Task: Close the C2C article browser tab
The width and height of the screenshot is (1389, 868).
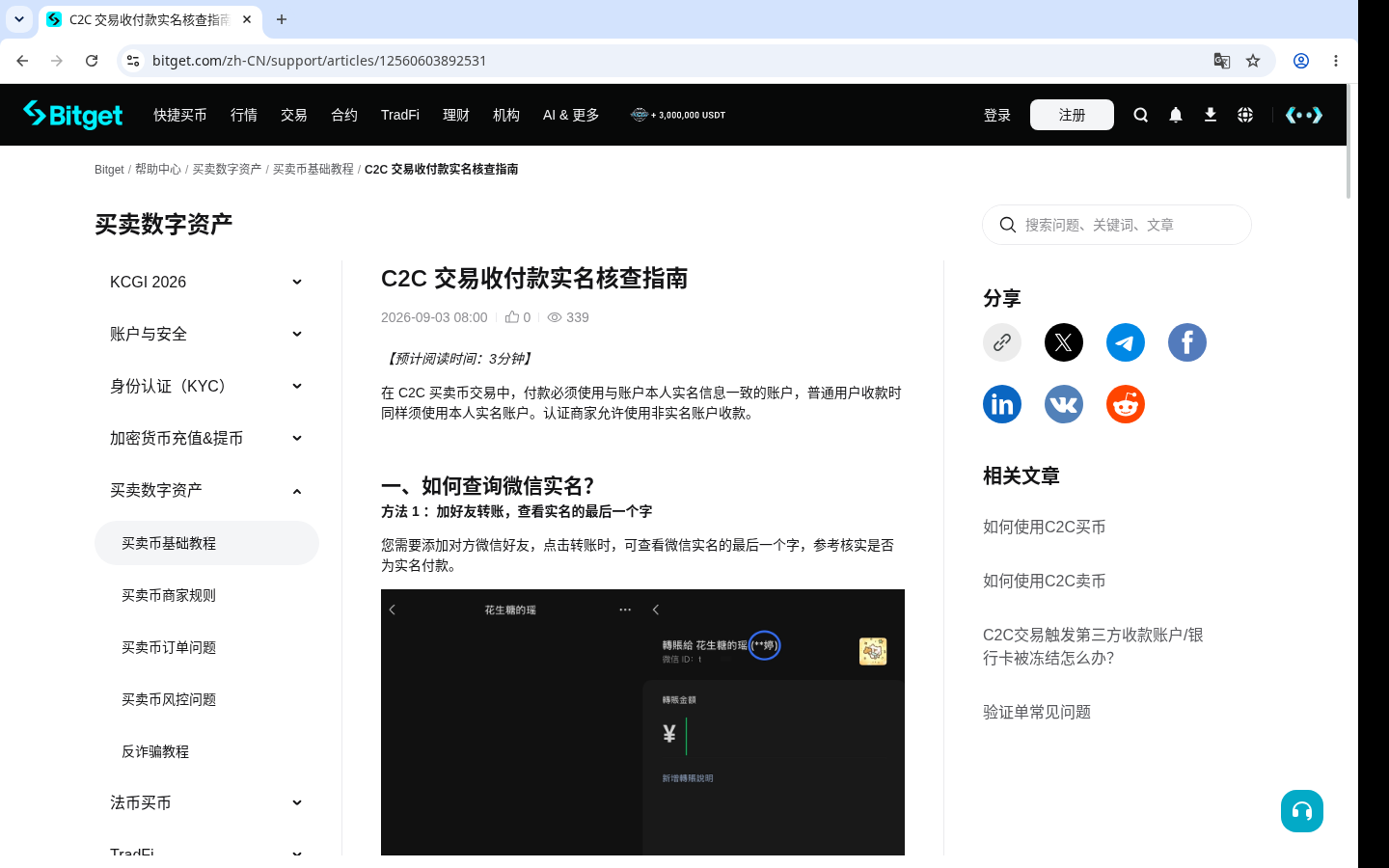Action: point(247,19)
